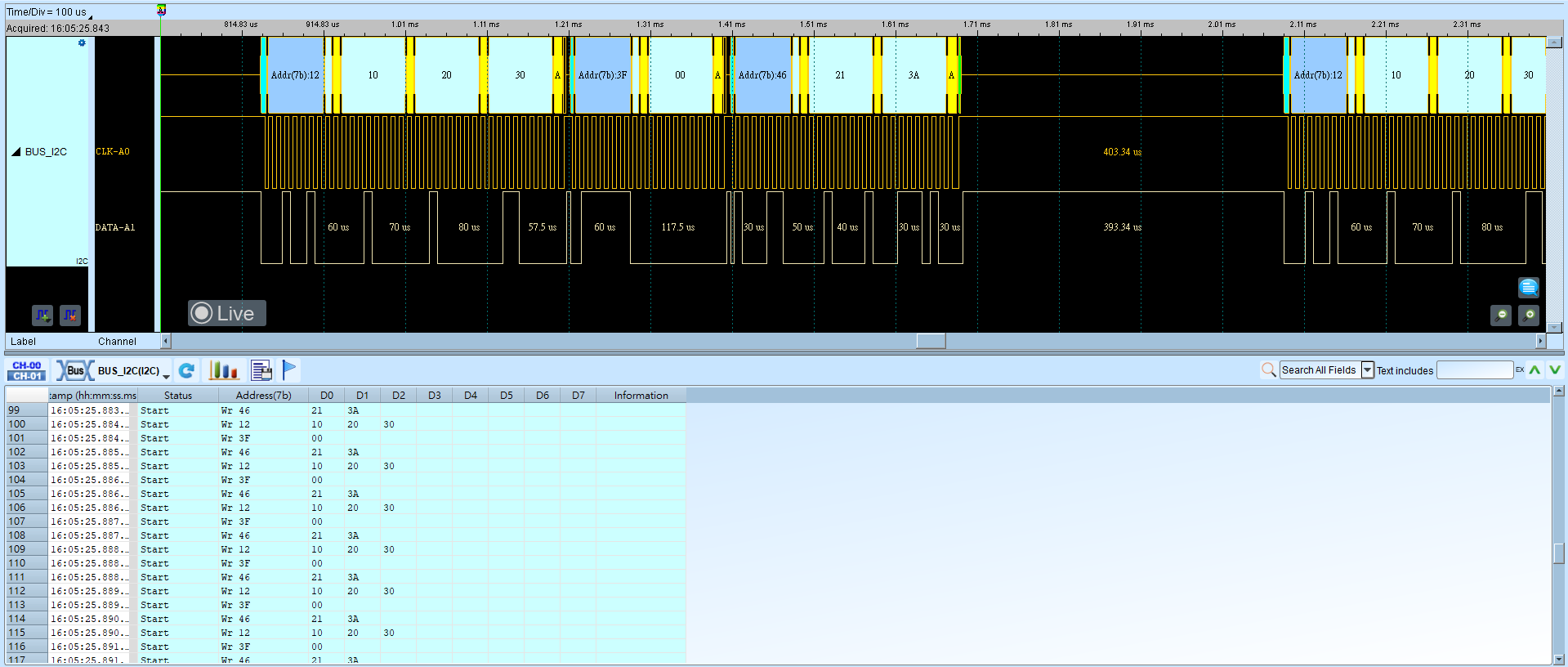The image size is (1568, 667).
Task: Collapse the BUS_I2C bus row
Action: click(x=16, y=152)
